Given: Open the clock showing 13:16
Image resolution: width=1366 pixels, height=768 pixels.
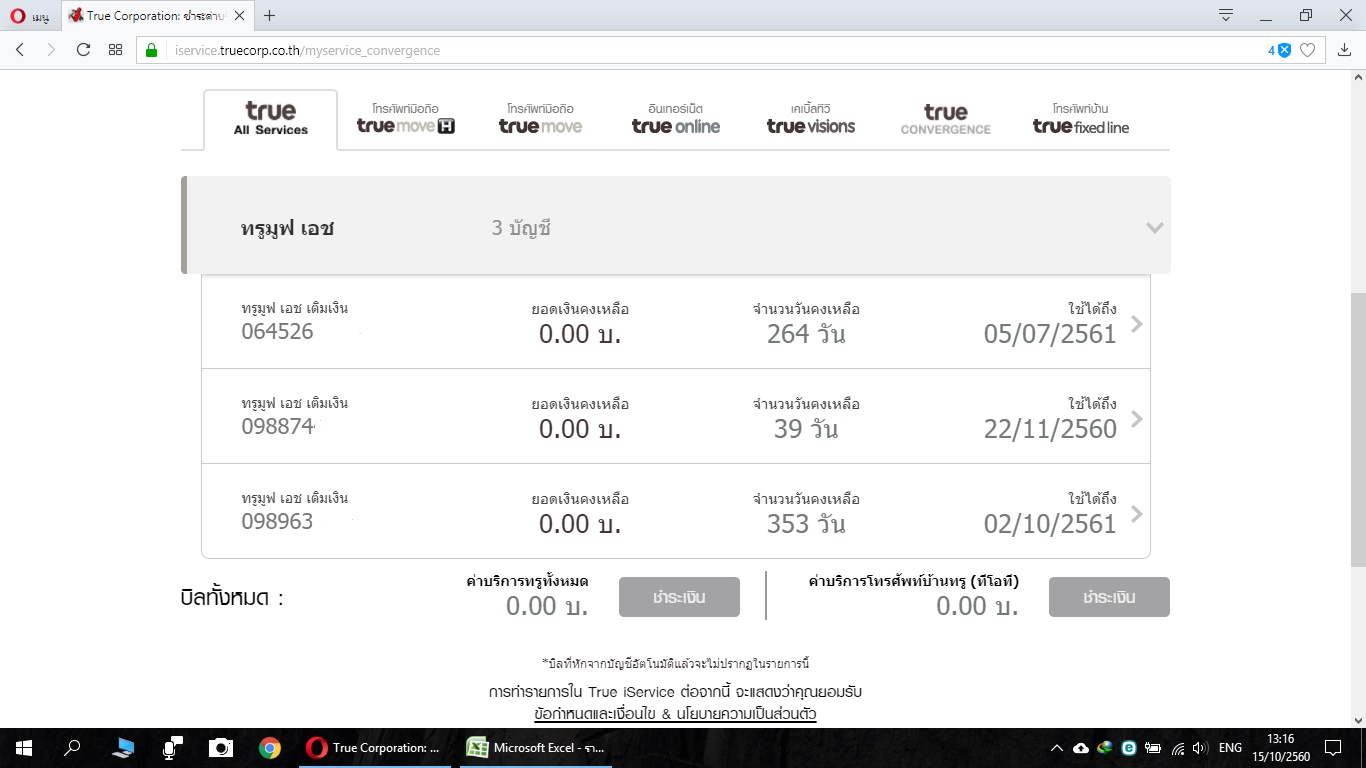Looking at the screenshot, I should click(1280, 748).
